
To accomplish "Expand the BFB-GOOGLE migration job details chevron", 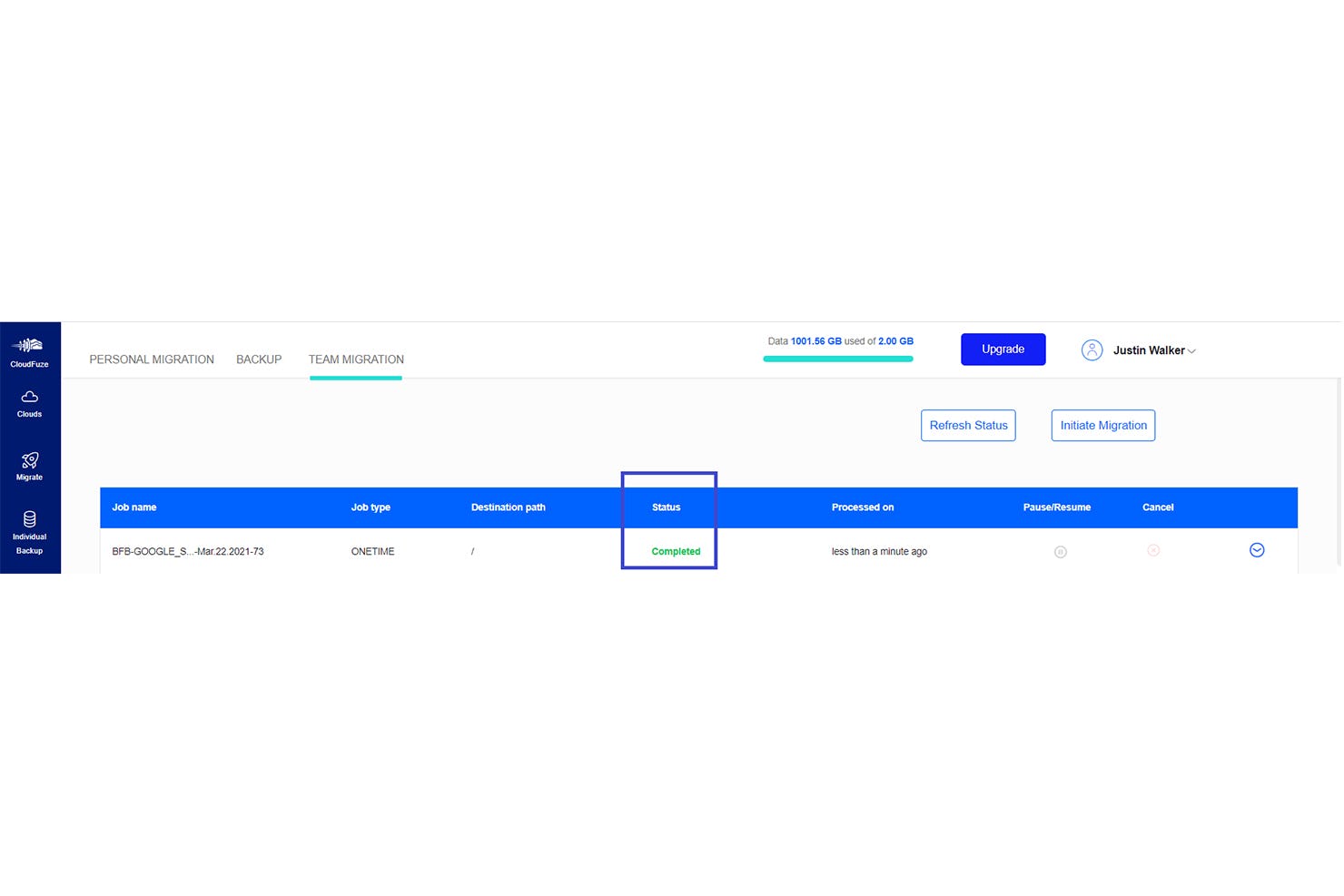I will (1257, 549).
